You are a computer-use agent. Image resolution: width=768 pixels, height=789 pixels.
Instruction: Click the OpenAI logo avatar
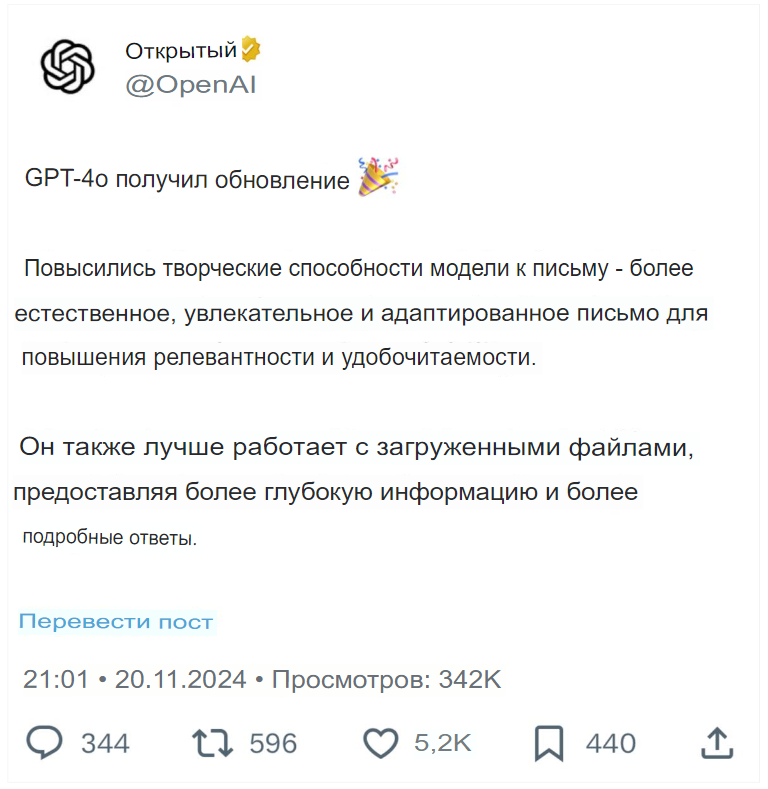coord(67,67)
